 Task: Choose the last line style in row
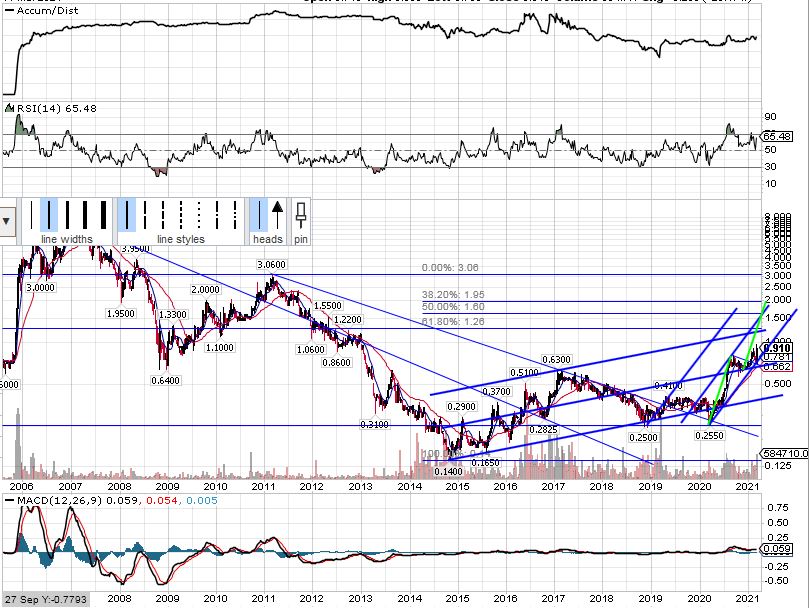[232, 215]
